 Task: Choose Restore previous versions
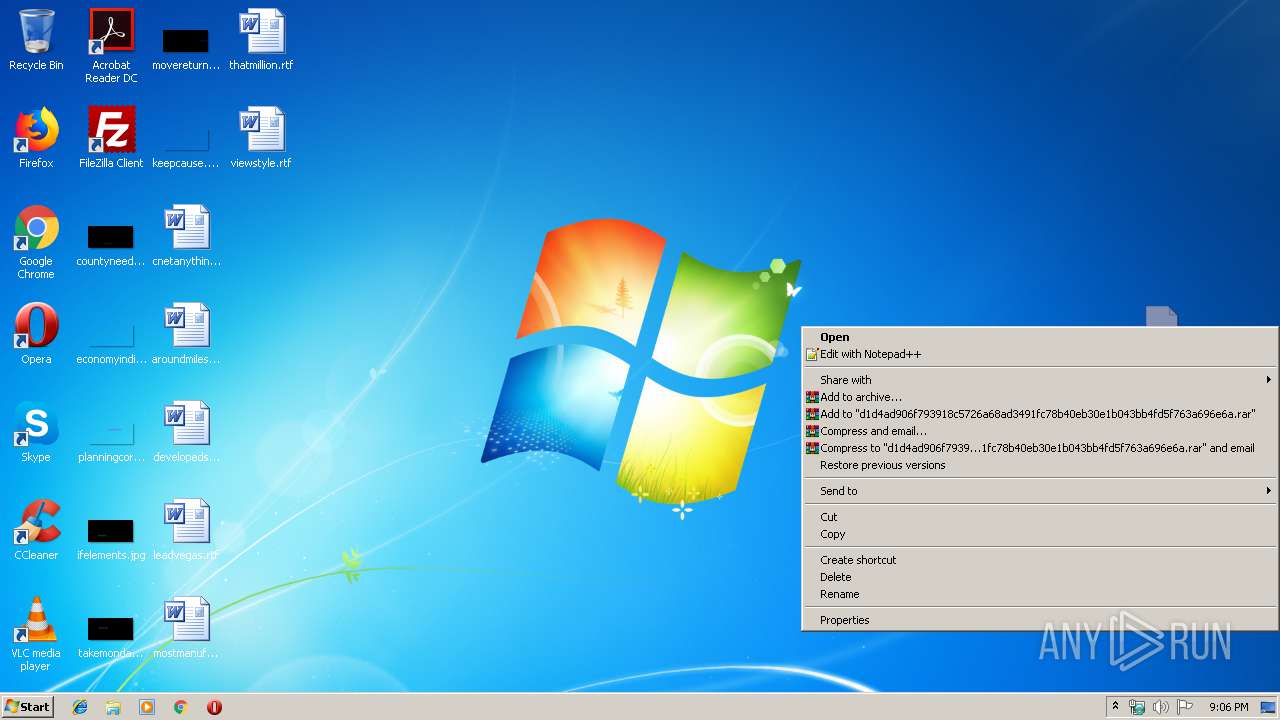pyautogui.click(x=1040, y=465)
